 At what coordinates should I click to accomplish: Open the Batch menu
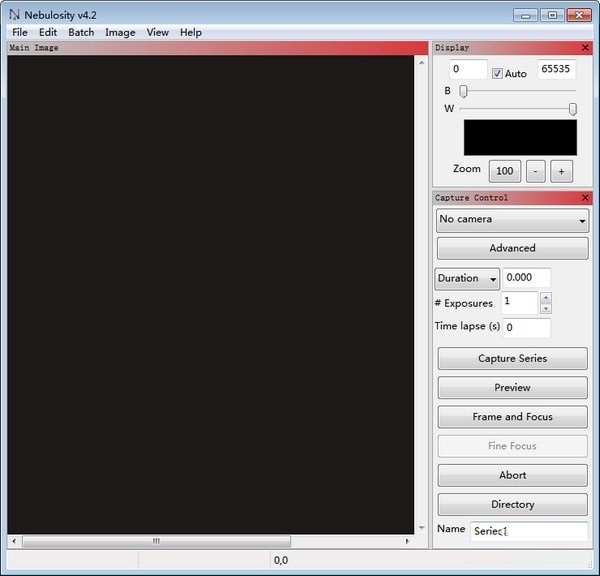pyautogui.click(x=81, y=33)
